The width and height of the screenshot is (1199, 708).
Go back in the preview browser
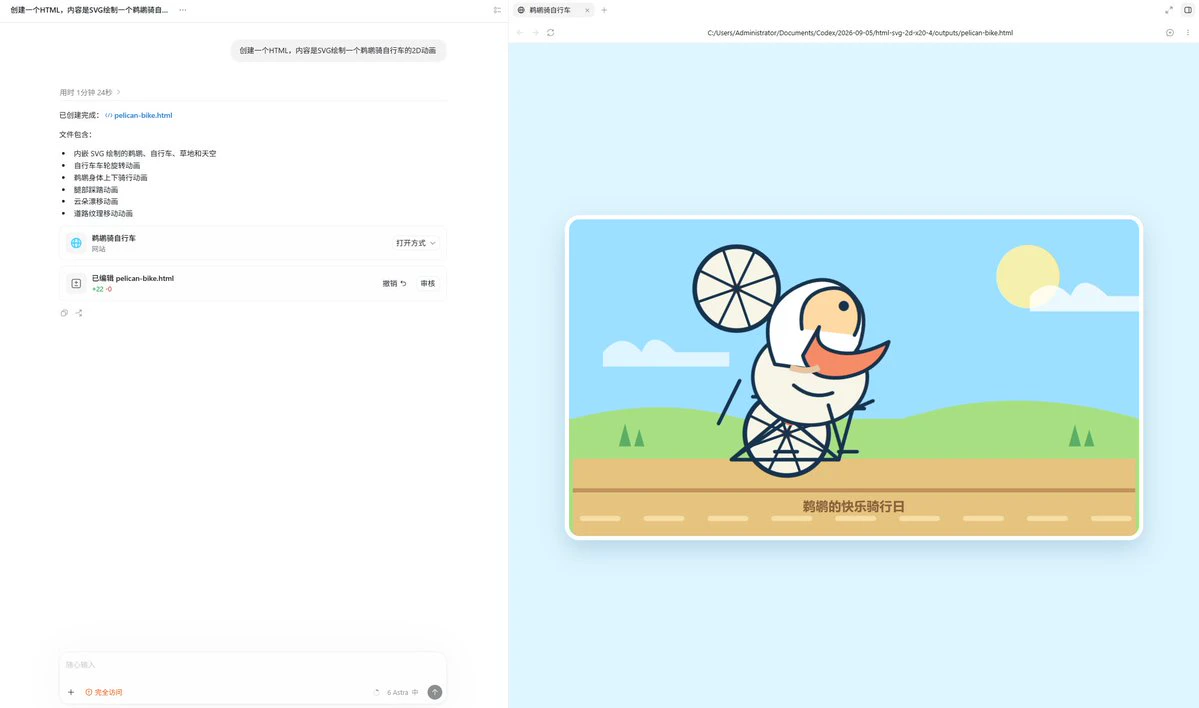coord(520,33)
